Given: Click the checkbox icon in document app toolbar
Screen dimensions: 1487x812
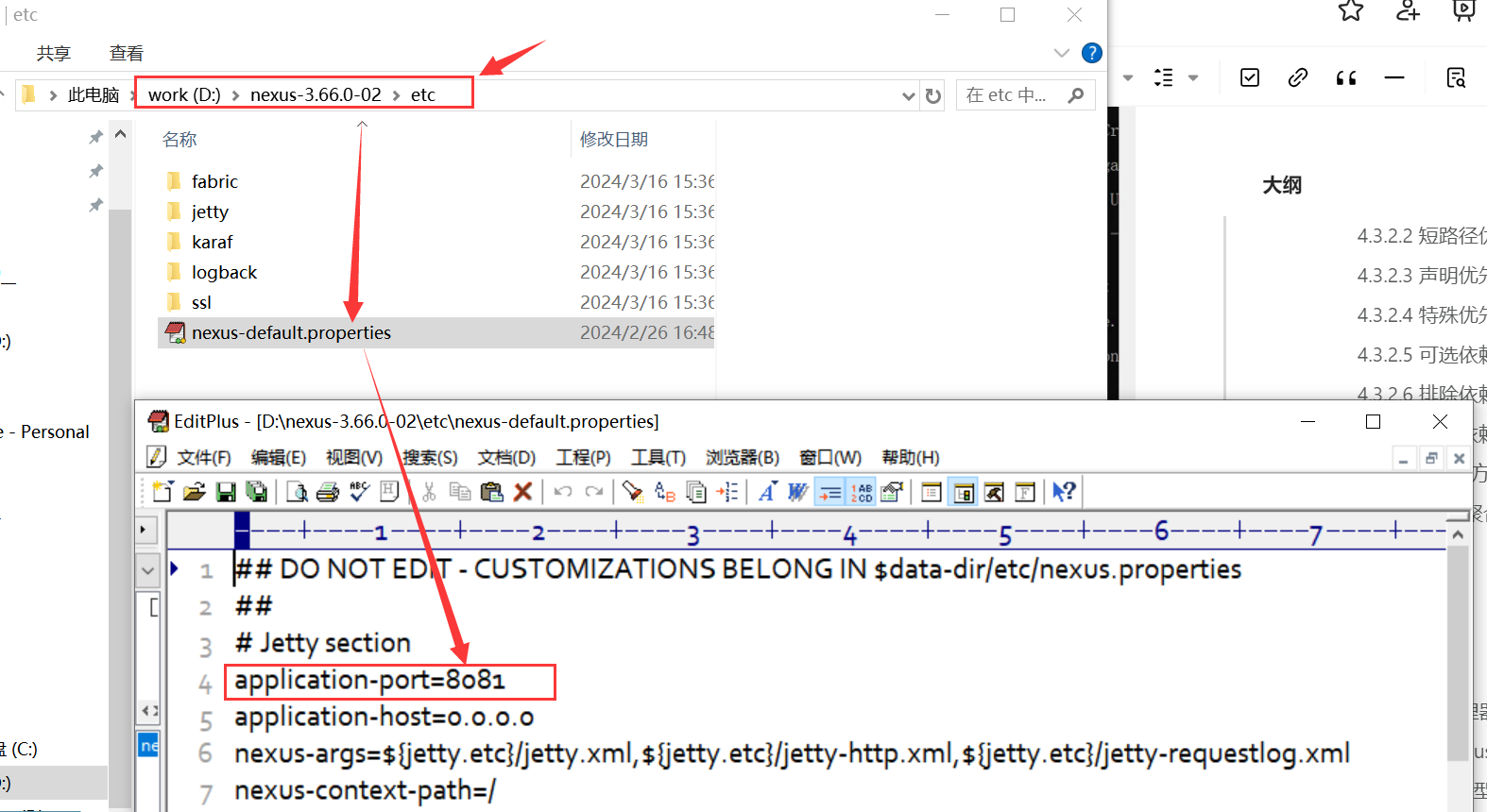Looking at the screenshot, I should click(1250, 77).
